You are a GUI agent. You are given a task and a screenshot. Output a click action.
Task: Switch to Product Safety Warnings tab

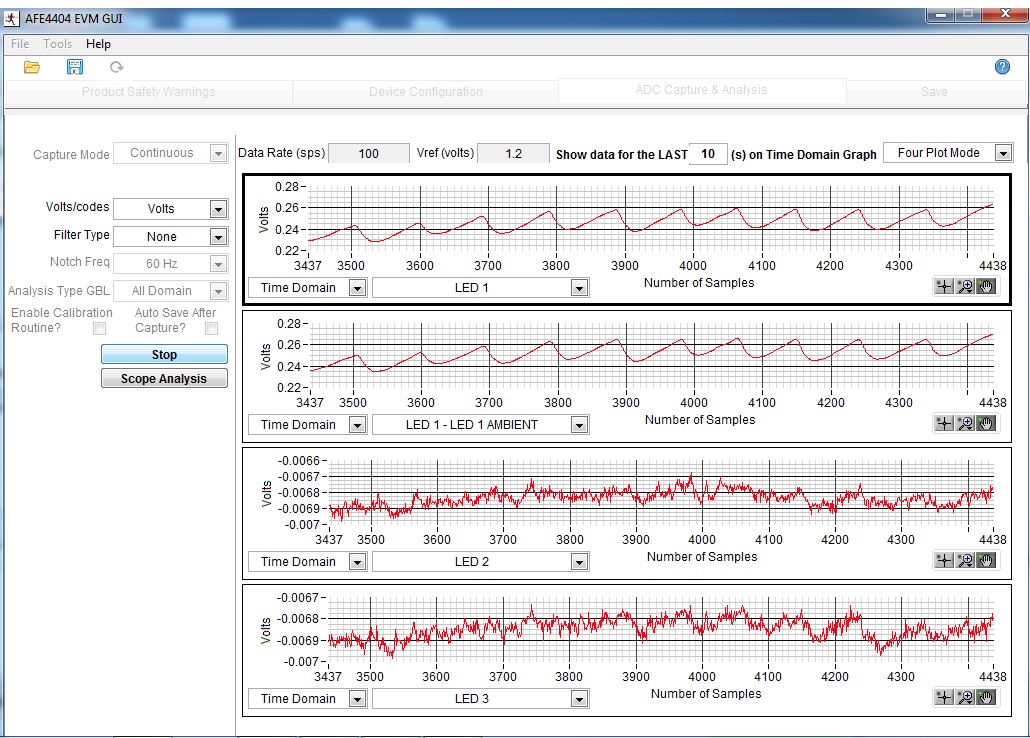tap(148, 92)
